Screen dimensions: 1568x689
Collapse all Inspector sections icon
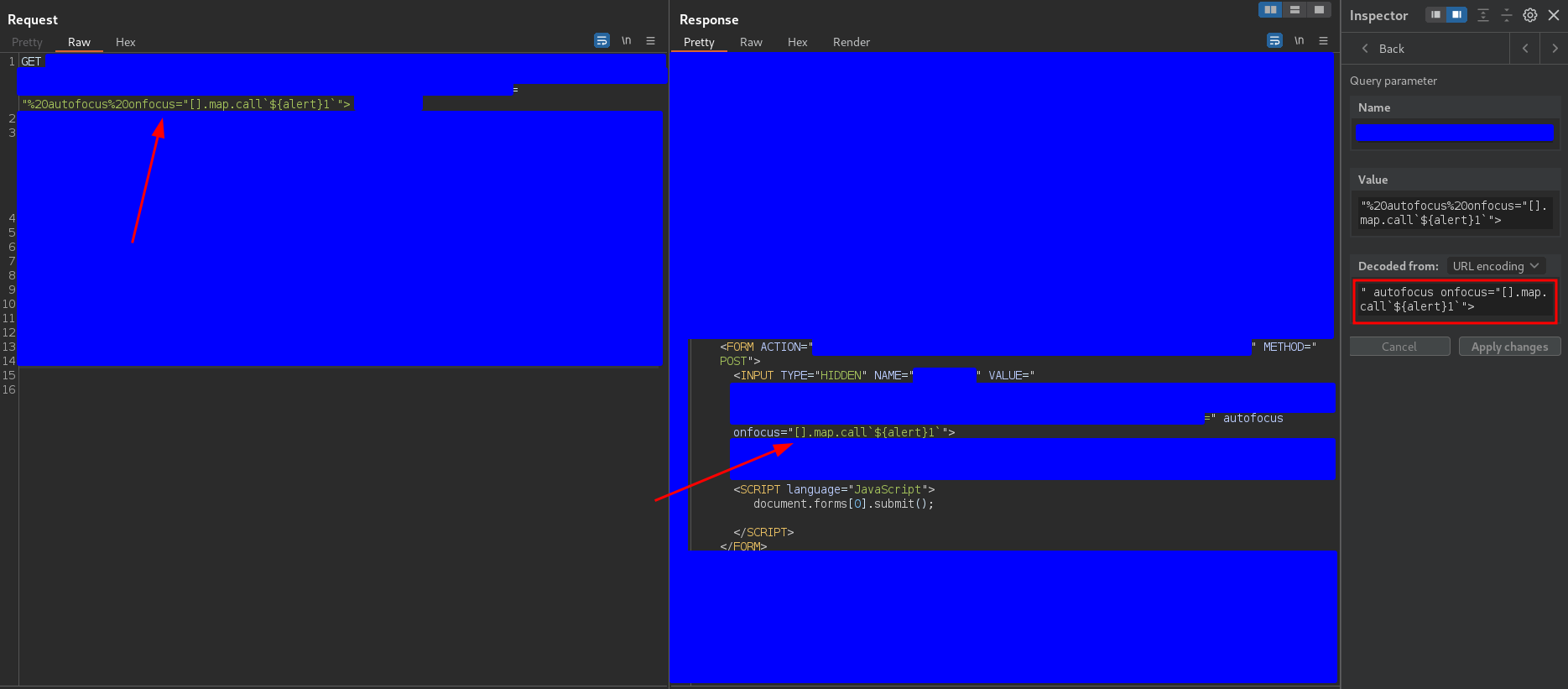(1507, 15)
